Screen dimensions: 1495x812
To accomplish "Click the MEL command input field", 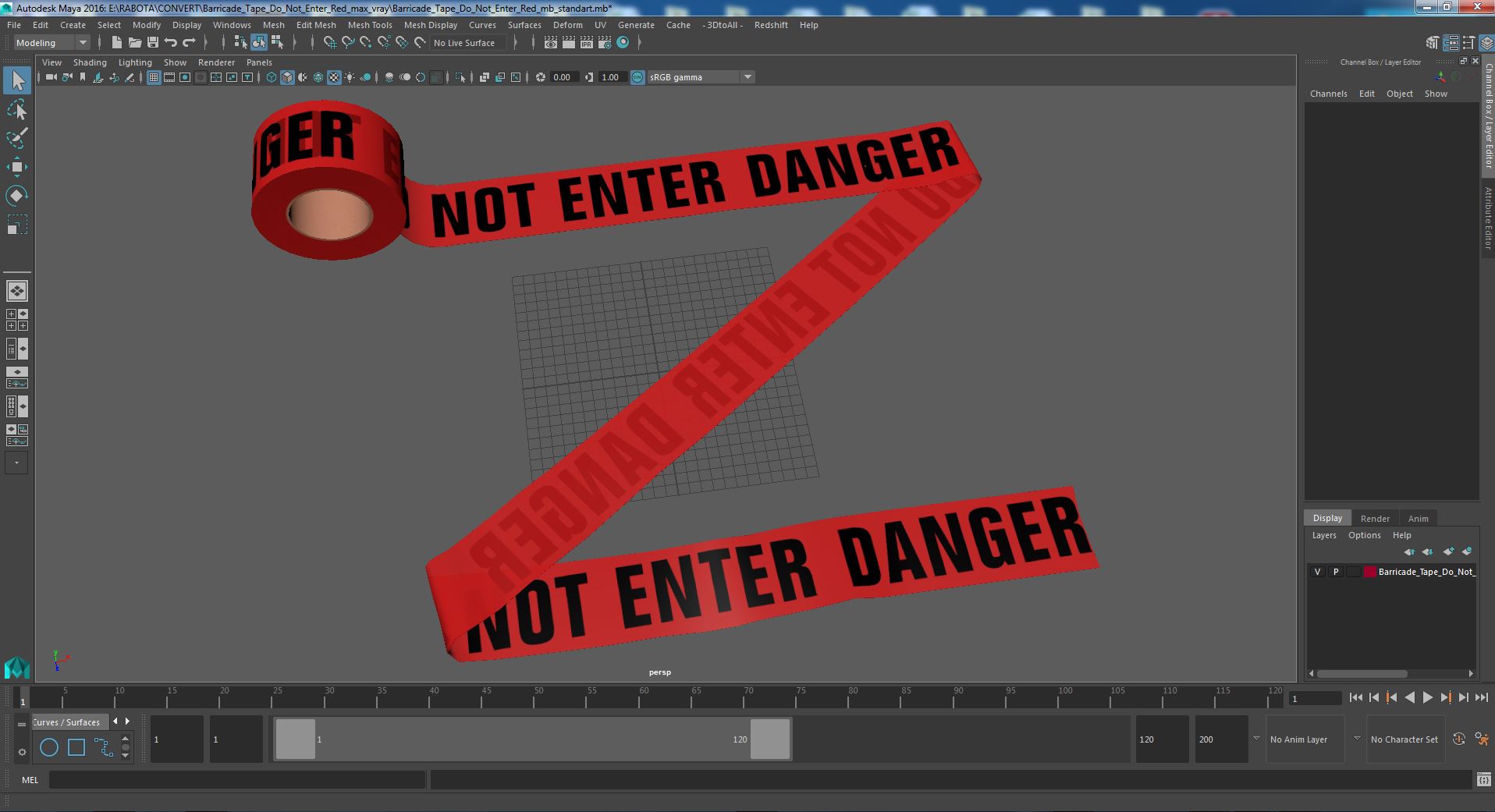I will pyautogui.click(x=237, y=779).
